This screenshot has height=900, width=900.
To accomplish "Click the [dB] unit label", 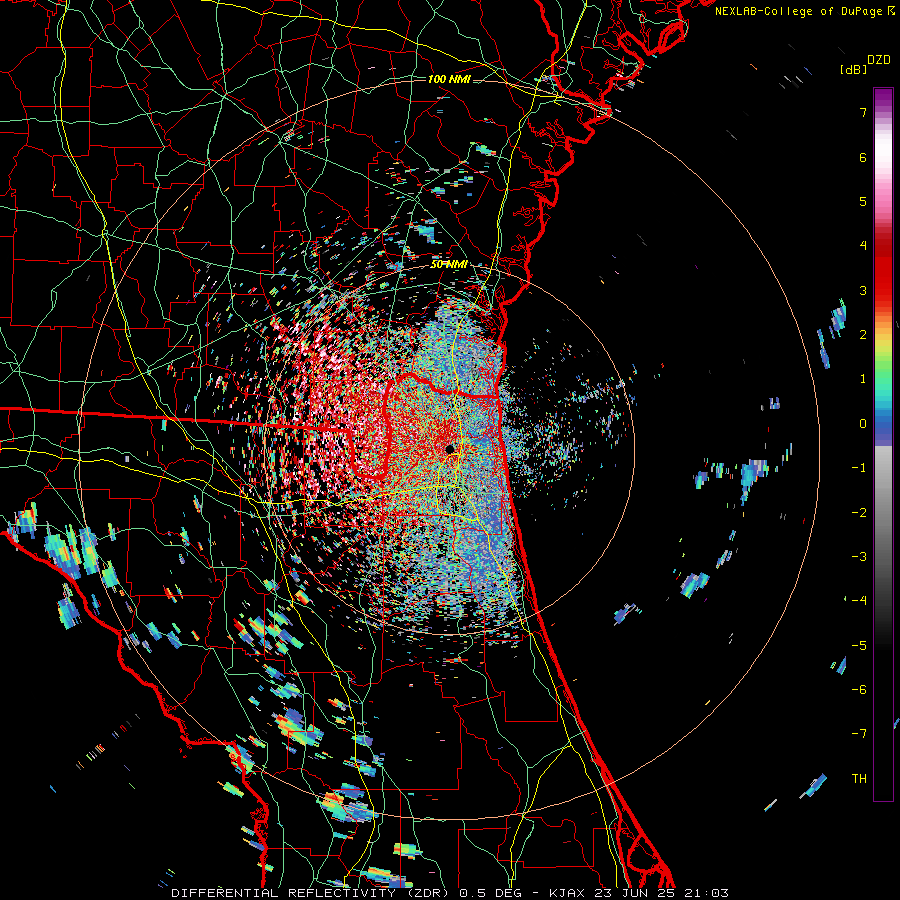I will (x=853, y=69).
